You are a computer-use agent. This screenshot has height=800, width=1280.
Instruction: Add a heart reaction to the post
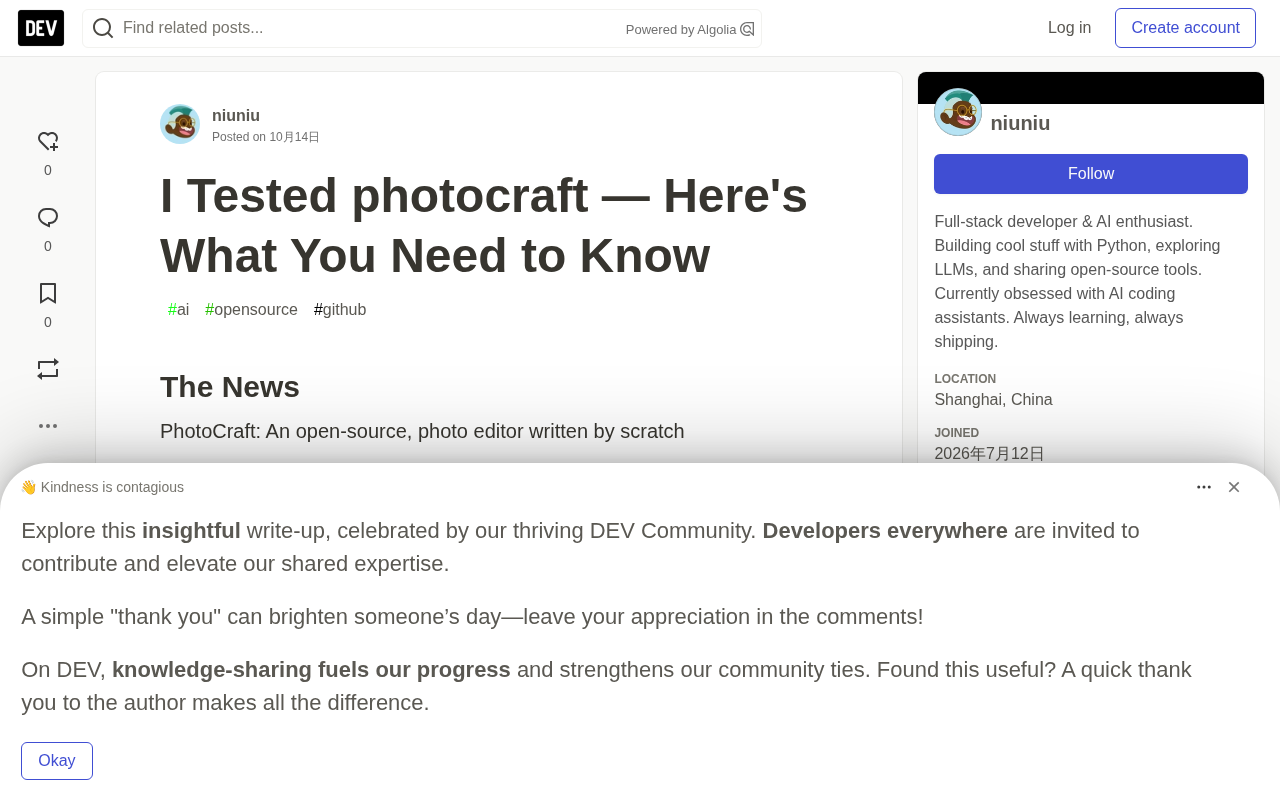click(x=48, y=142)
